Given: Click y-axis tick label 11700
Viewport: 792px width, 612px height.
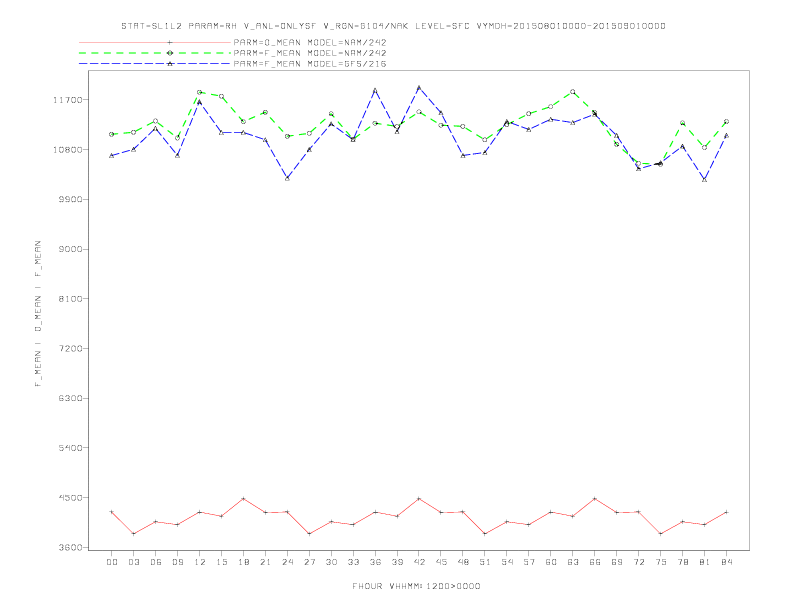Looking at the screenshot, I should pos(67,100).
